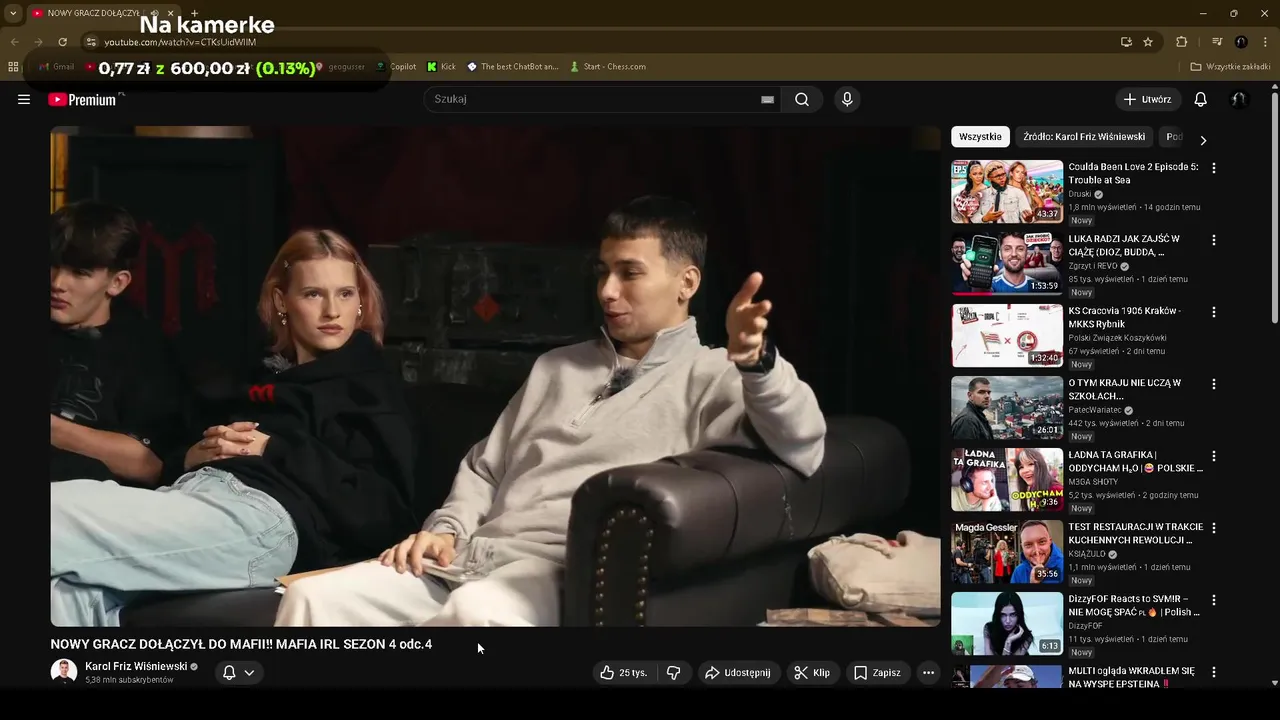Click the main video player
This screenshot has width=1280, height=720.
(495, 376)
